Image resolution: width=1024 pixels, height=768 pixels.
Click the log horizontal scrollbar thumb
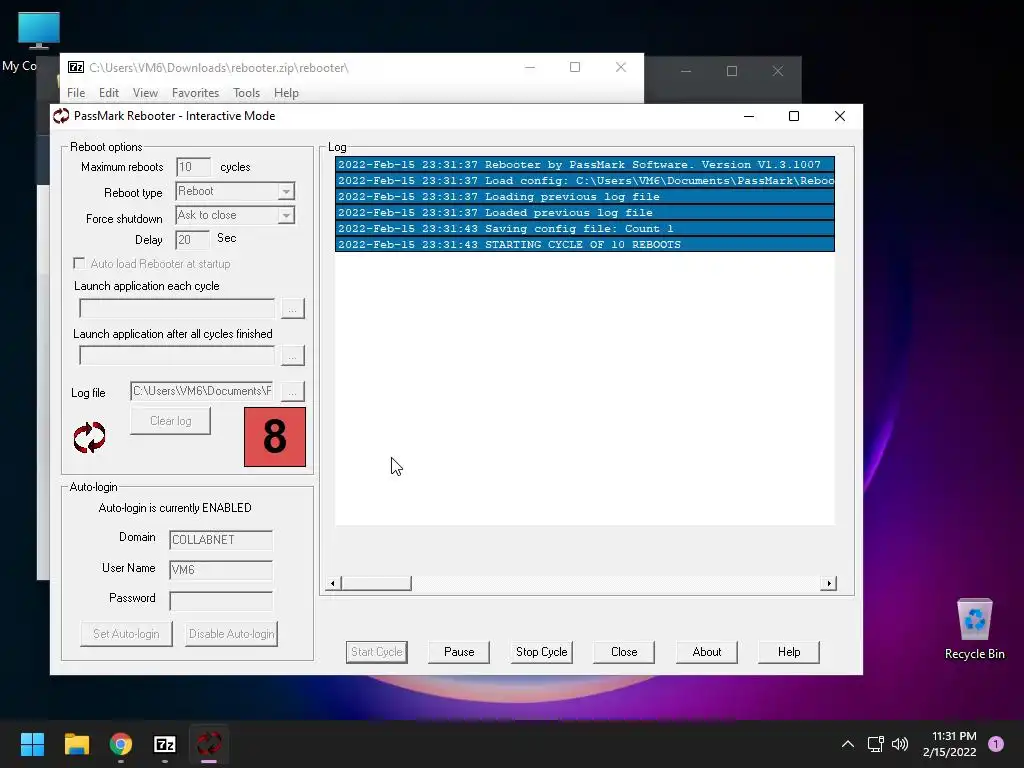(x=376, y=583)
